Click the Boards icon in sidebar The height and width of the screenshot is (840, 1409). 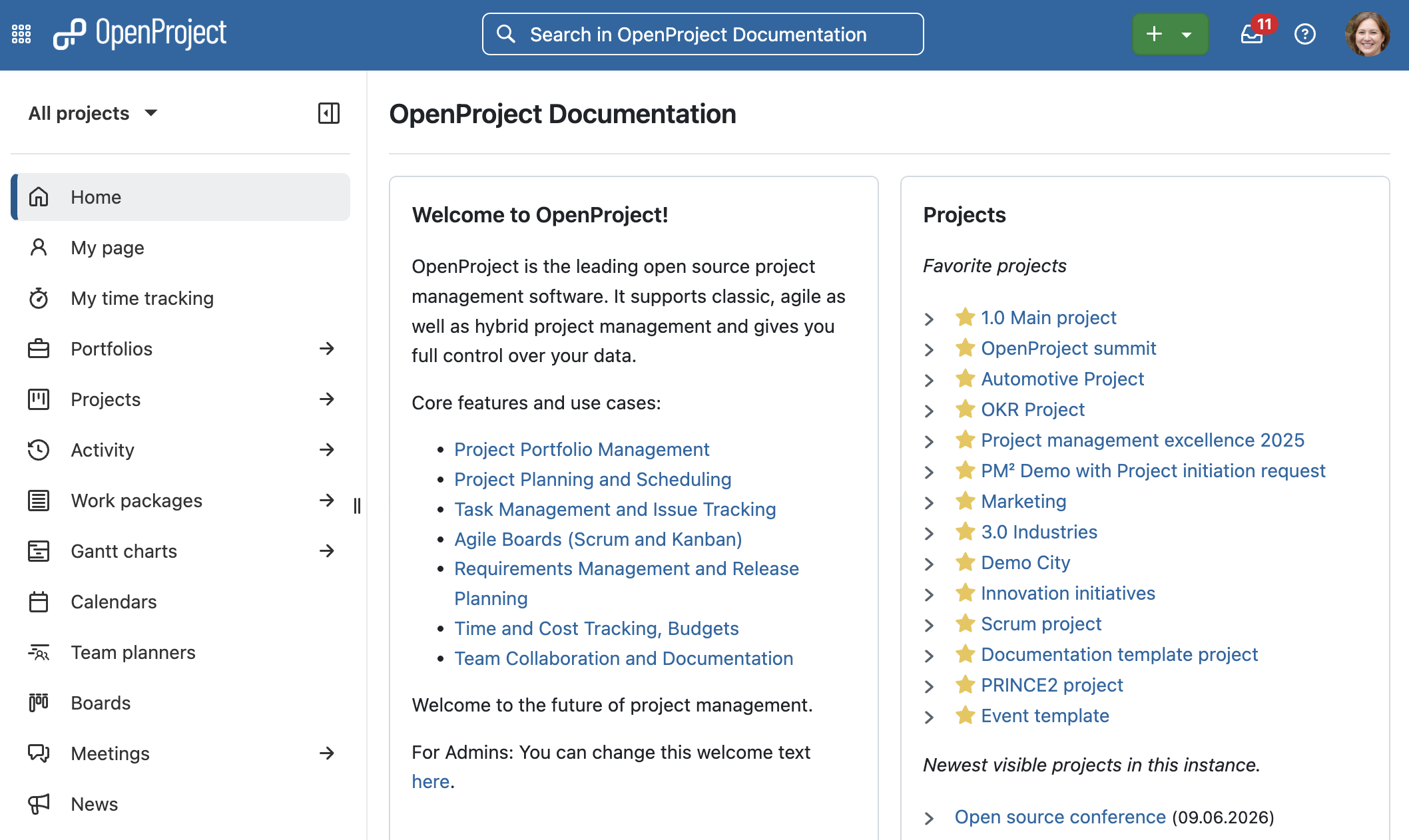click(x=39, y=703)
